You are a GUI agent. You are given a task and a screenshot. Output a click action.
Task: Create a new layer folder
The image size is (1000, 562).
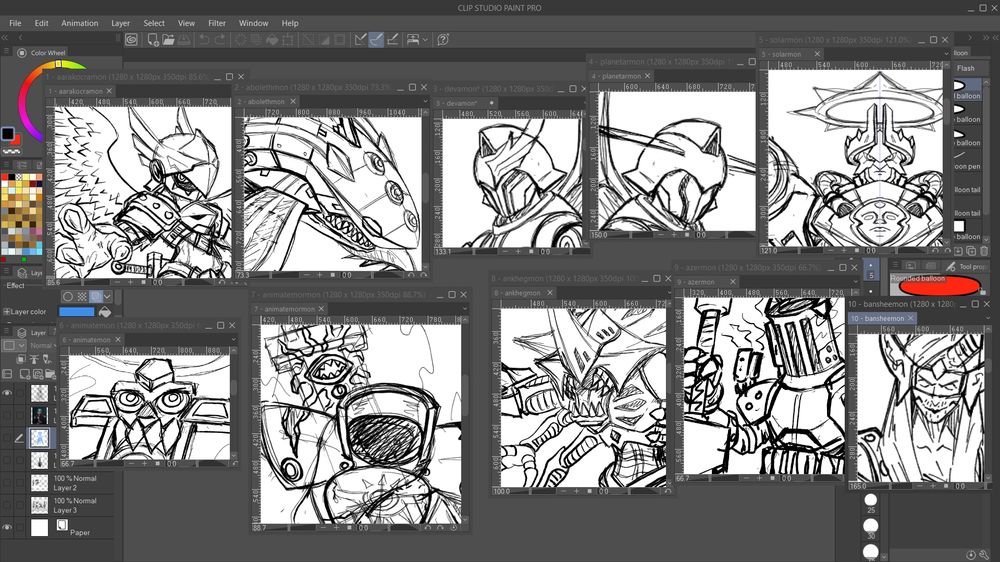tap(50, 374)
